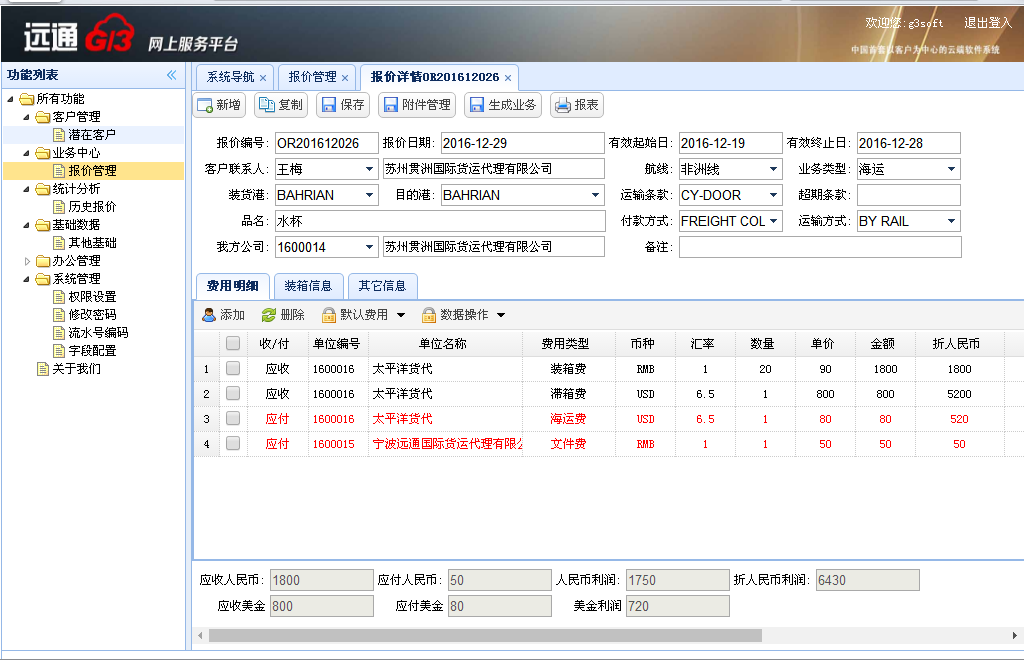The height and width of the screenshot is (660, 1024).
Task: Open 附件管理 attachment management
Action: [417, 105]
